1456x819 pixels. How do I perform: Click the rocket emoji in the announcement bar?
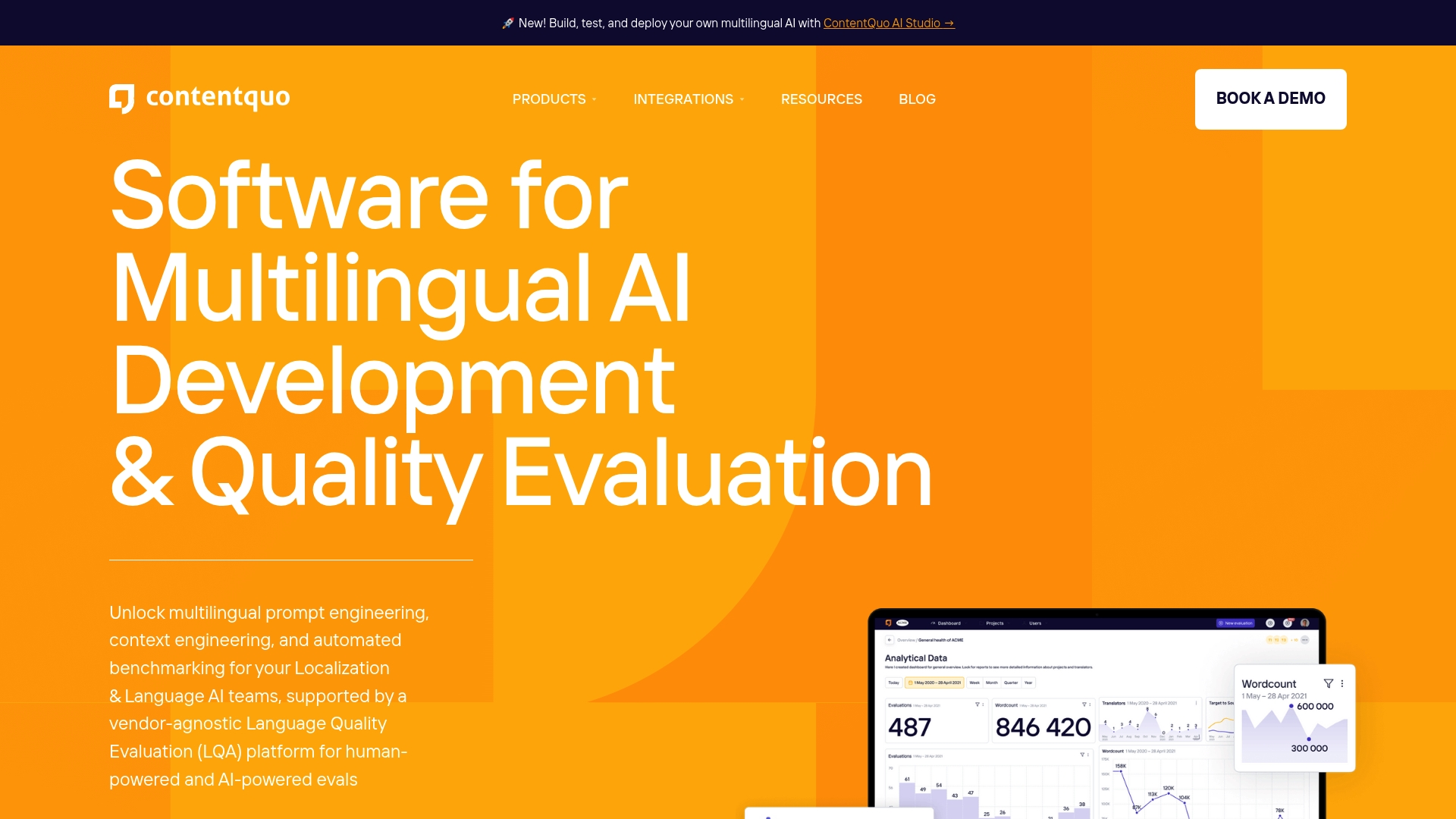[508, 24]
